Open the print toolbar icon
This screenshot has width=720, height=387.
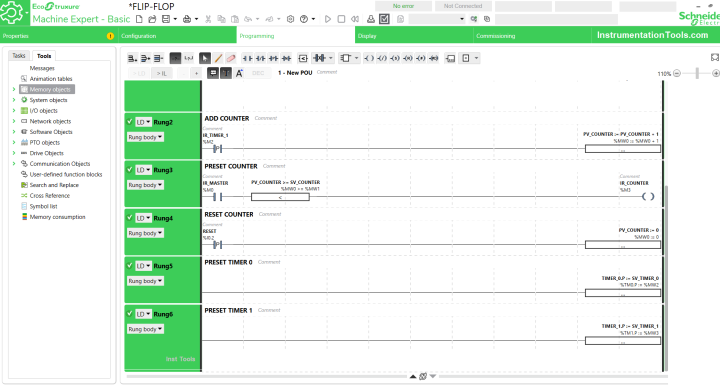click(x=187, y=19)
